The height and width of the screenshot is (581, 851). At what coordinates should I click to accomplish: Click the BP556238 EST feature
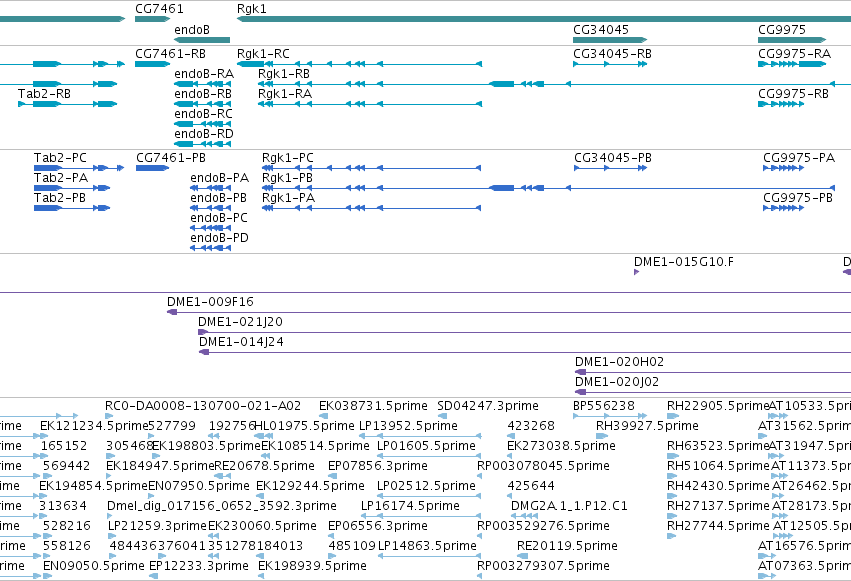[x=610, y=417]
